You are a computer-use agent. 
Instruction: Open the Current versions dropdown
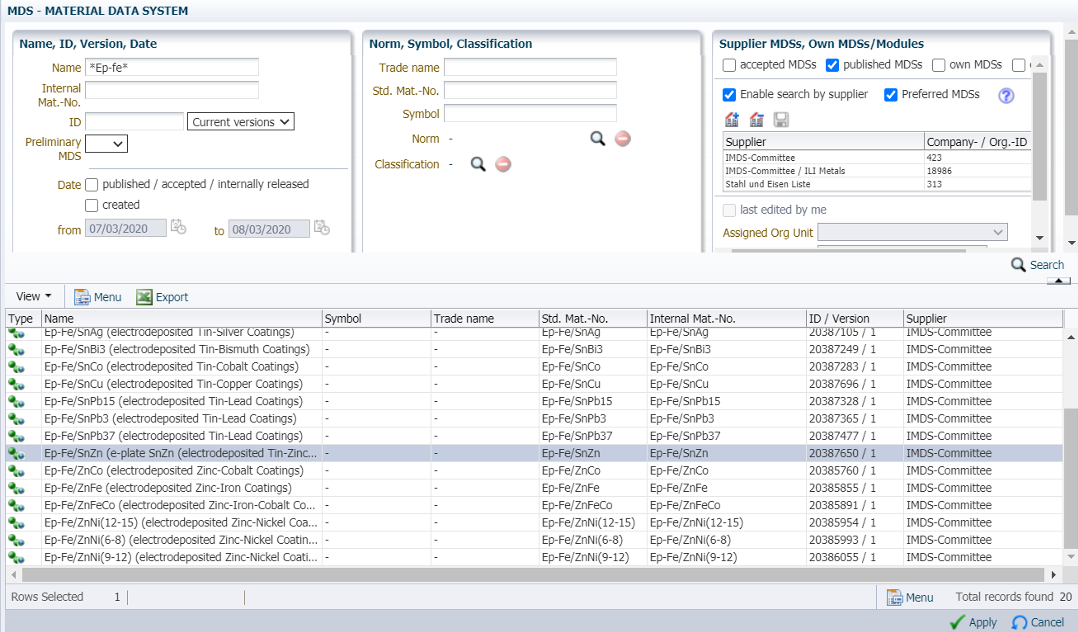pyautogui.click(x=241, y=122)
